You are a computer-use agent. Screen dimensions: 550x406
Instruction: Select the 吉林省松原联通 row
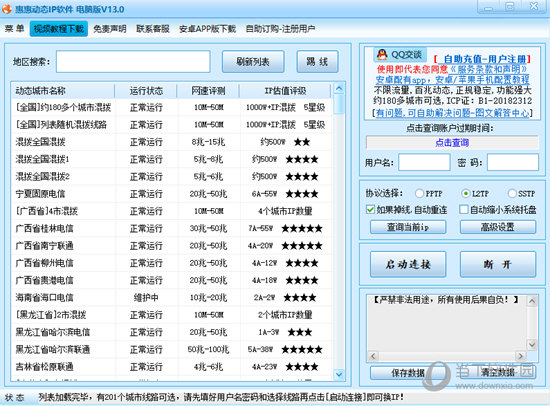coord(172,367)
